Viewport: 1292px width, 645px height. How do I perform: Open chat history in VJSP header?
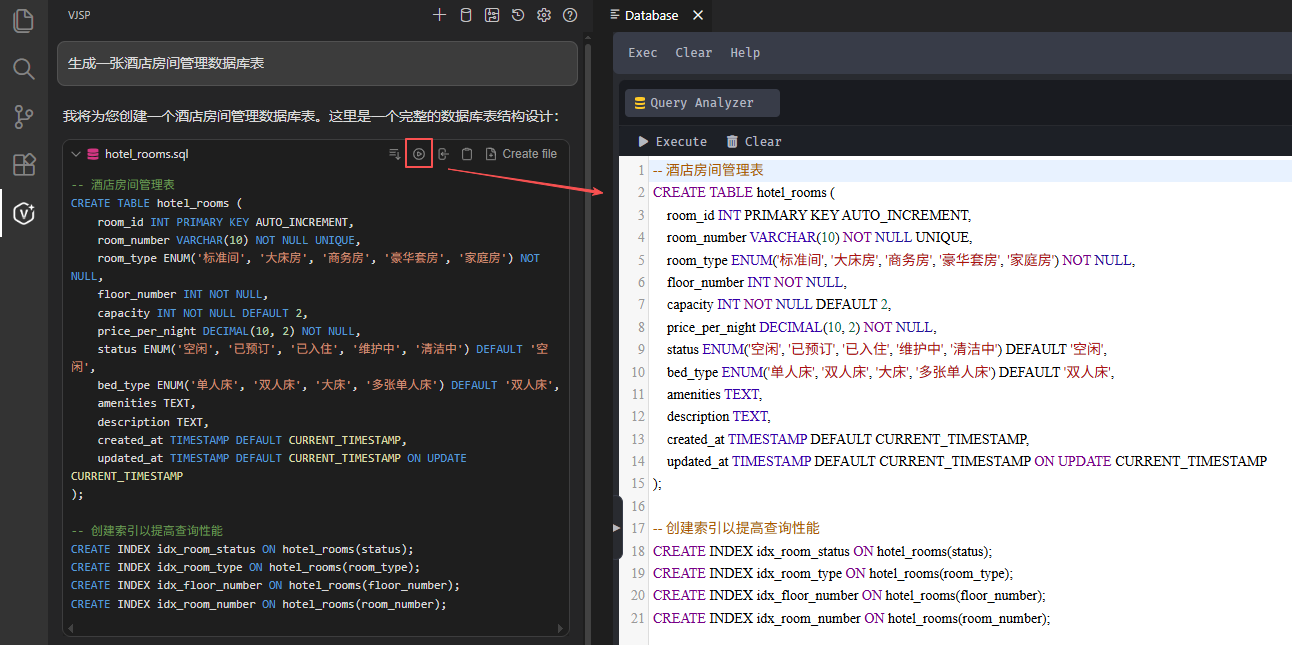click(518, 15)
